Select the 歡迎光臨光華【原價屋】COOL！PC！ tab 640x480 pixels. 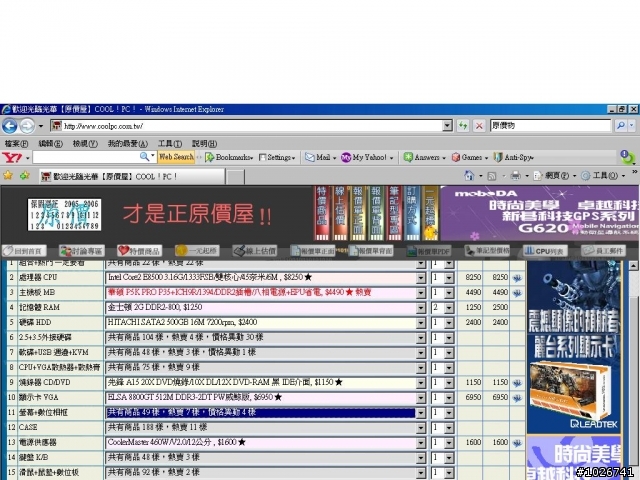[131, 176]
